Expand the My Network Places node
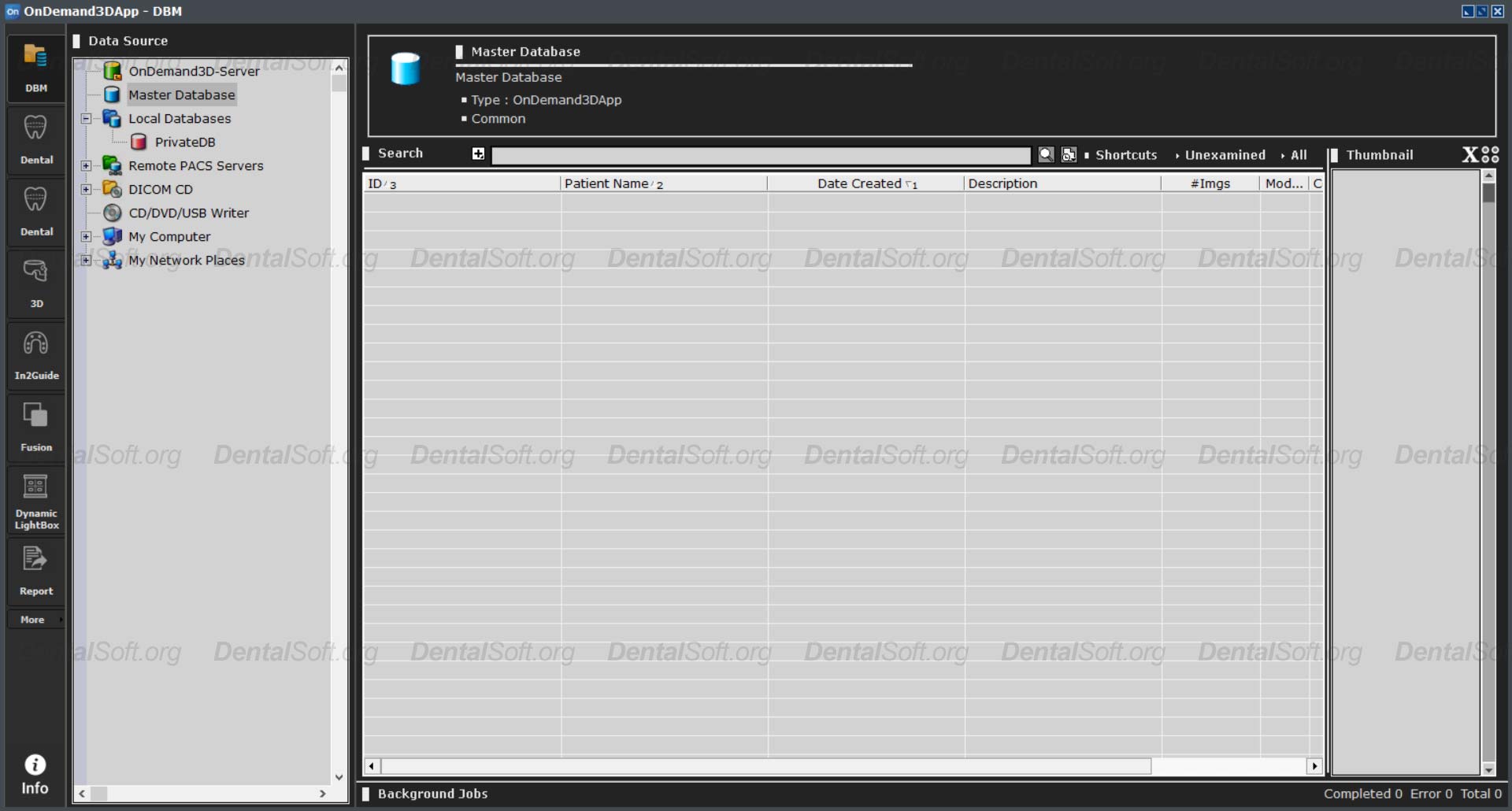The image size is (1512, 811). 86,260
